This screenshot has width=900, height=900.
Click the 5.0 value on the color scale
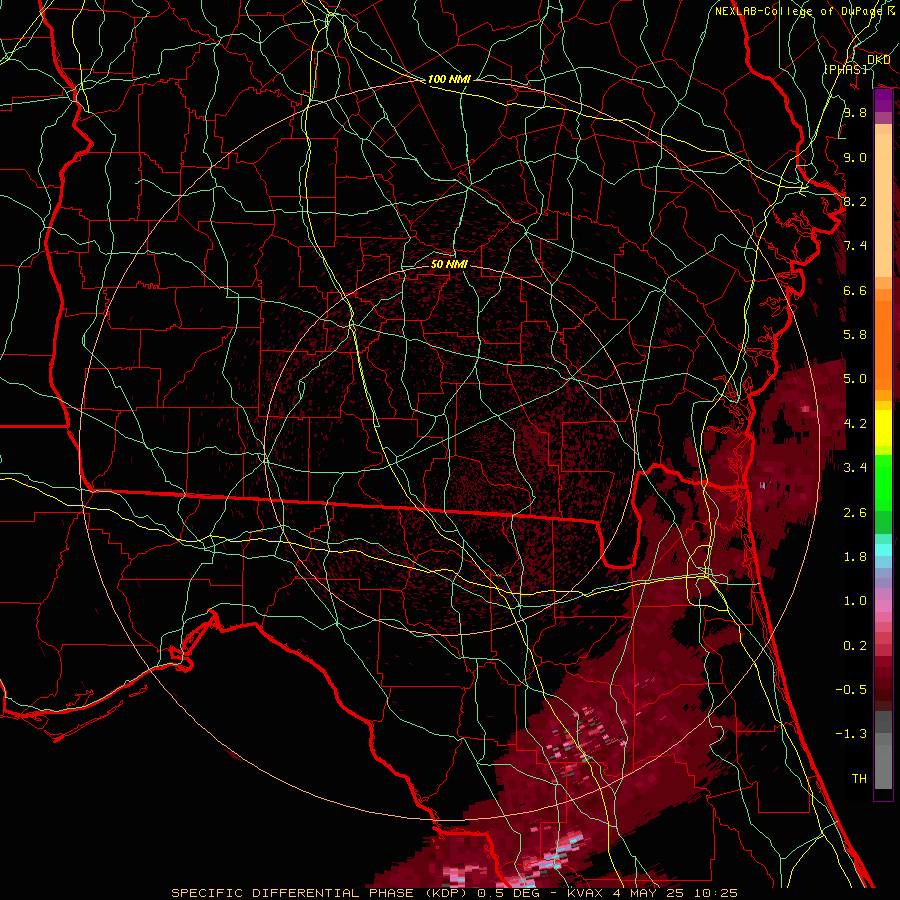click(855, 379)
